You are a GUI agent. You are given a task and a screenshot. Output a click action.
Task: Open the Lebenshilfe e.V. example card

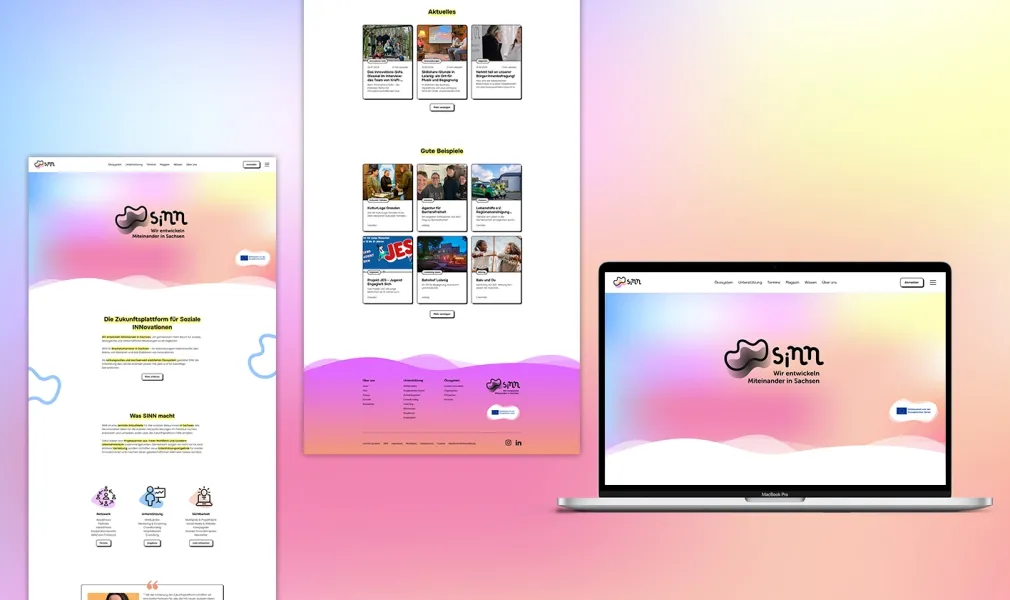496,197
